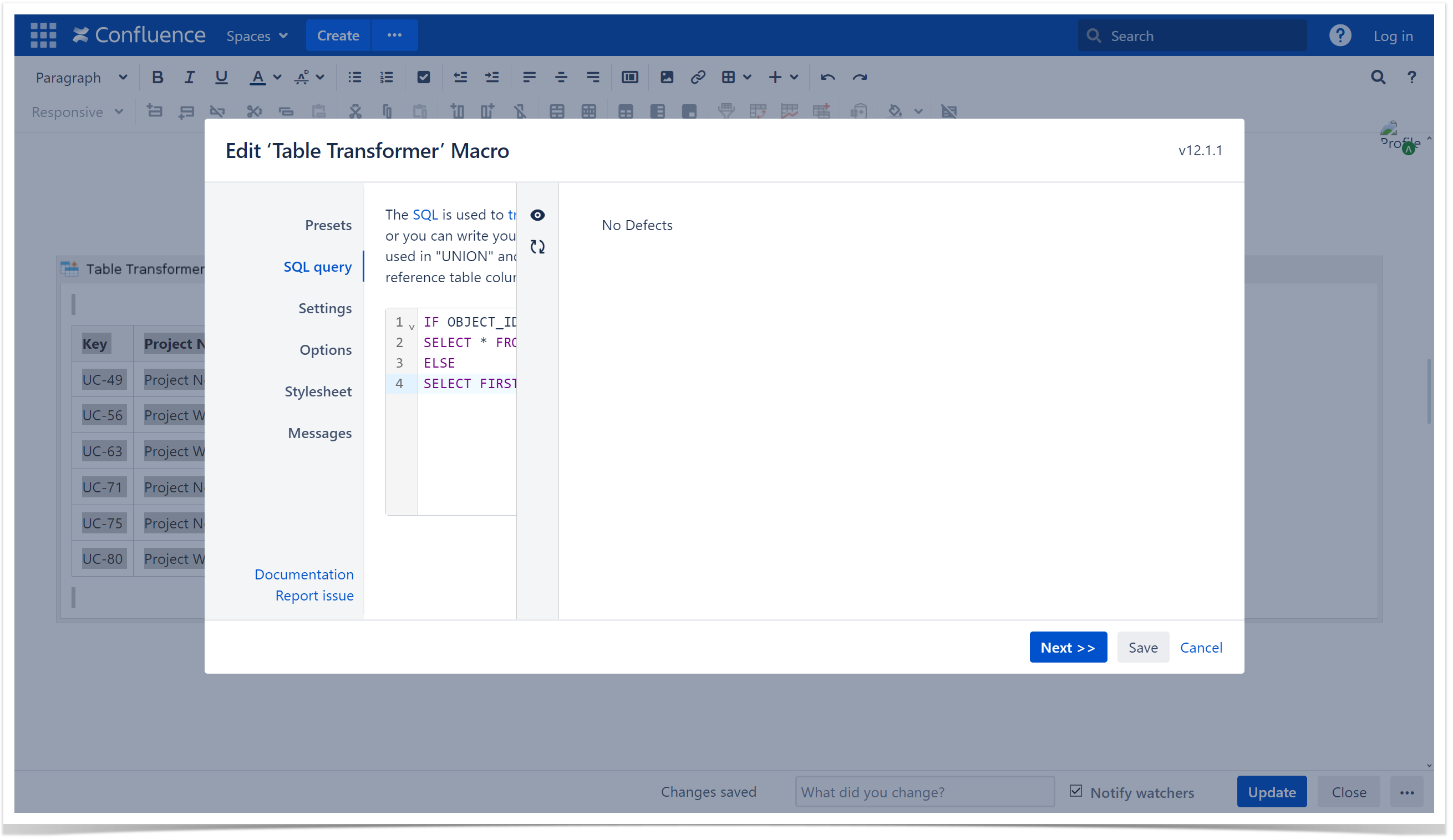The image size is (1453, 840).
Task: Open the Responsive table width dropdown
Action: (77, 112)
